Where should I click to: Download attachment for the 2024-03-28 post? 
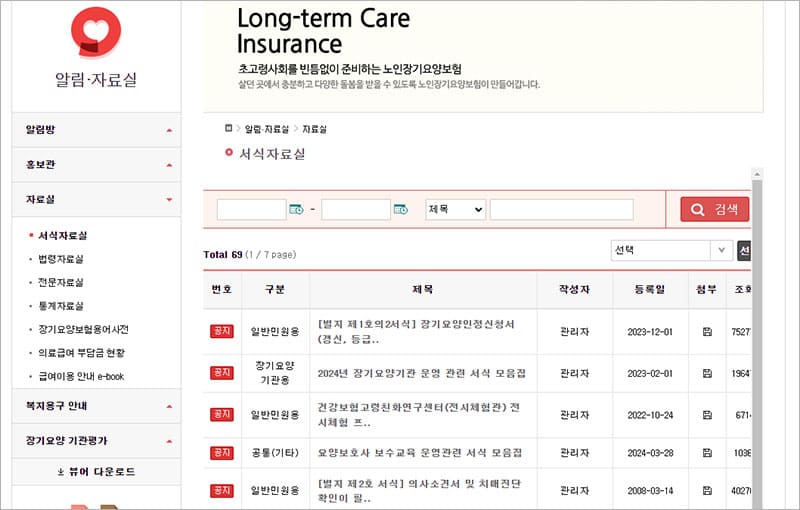tap(707, 453)
